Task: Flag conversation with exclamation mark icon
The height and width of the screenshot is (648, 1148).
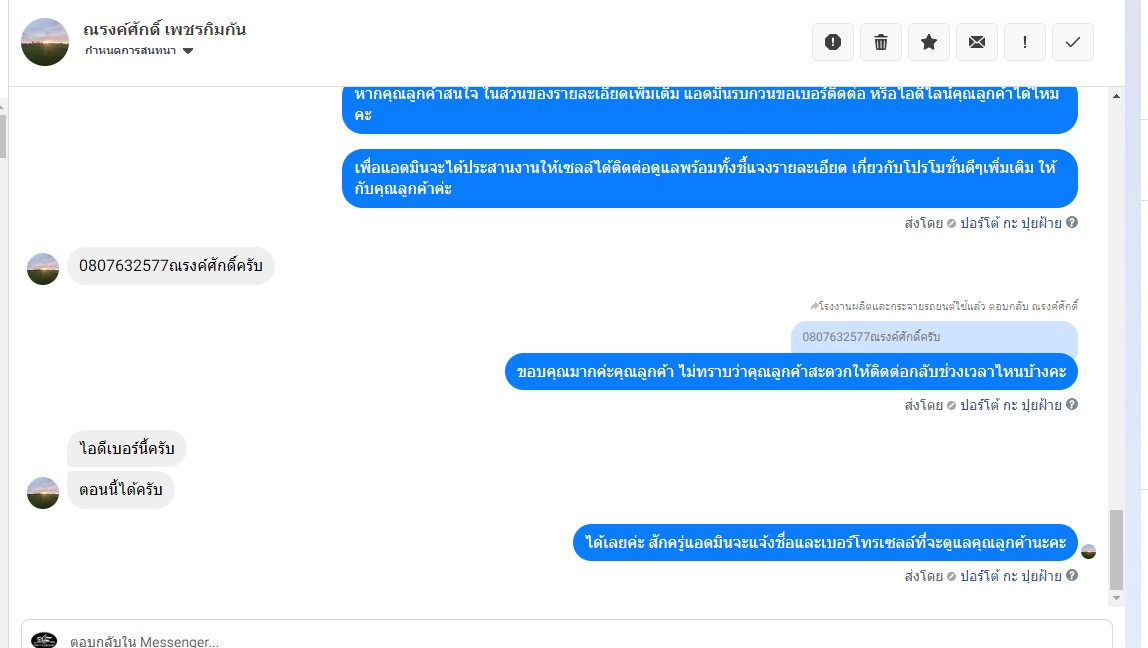Action: tap(1024, 42)
